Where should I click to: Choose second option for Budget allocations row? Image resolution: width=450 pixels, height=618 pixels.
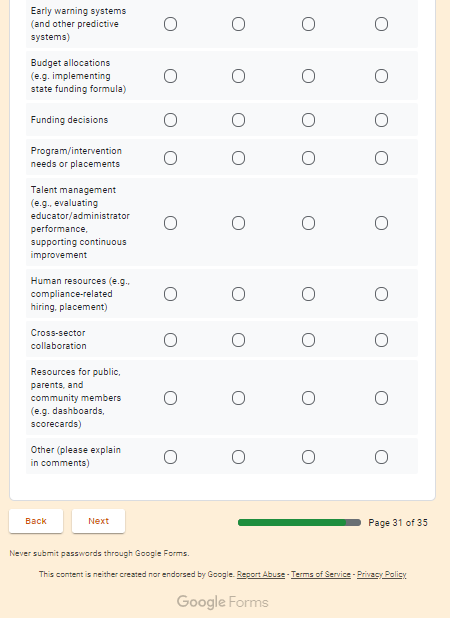pyautogui.click(x=238, y=76)
